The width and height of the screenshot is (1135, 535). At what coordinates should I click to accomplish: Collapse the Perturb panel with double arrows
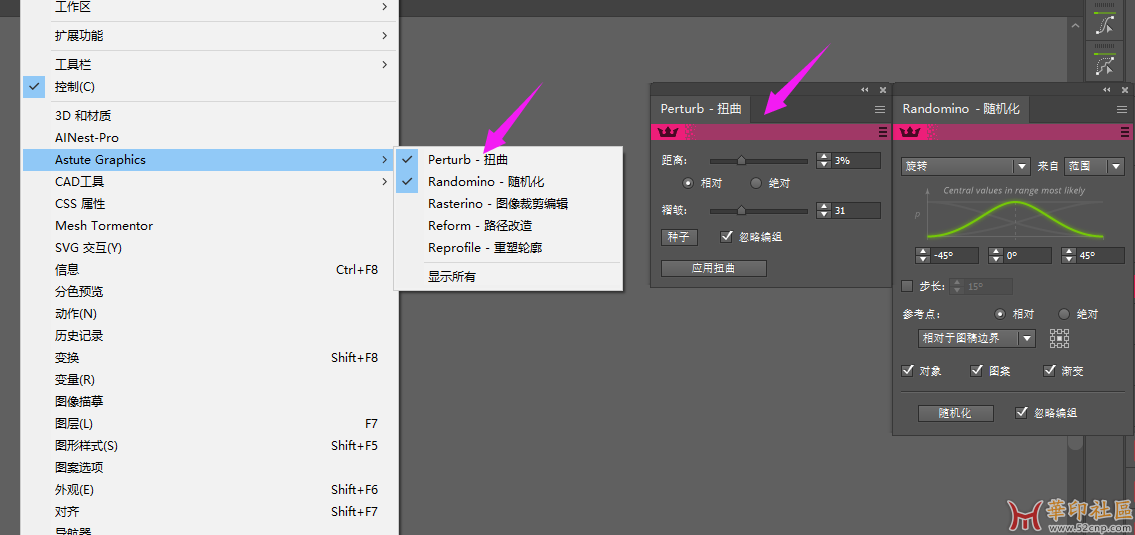864,90
